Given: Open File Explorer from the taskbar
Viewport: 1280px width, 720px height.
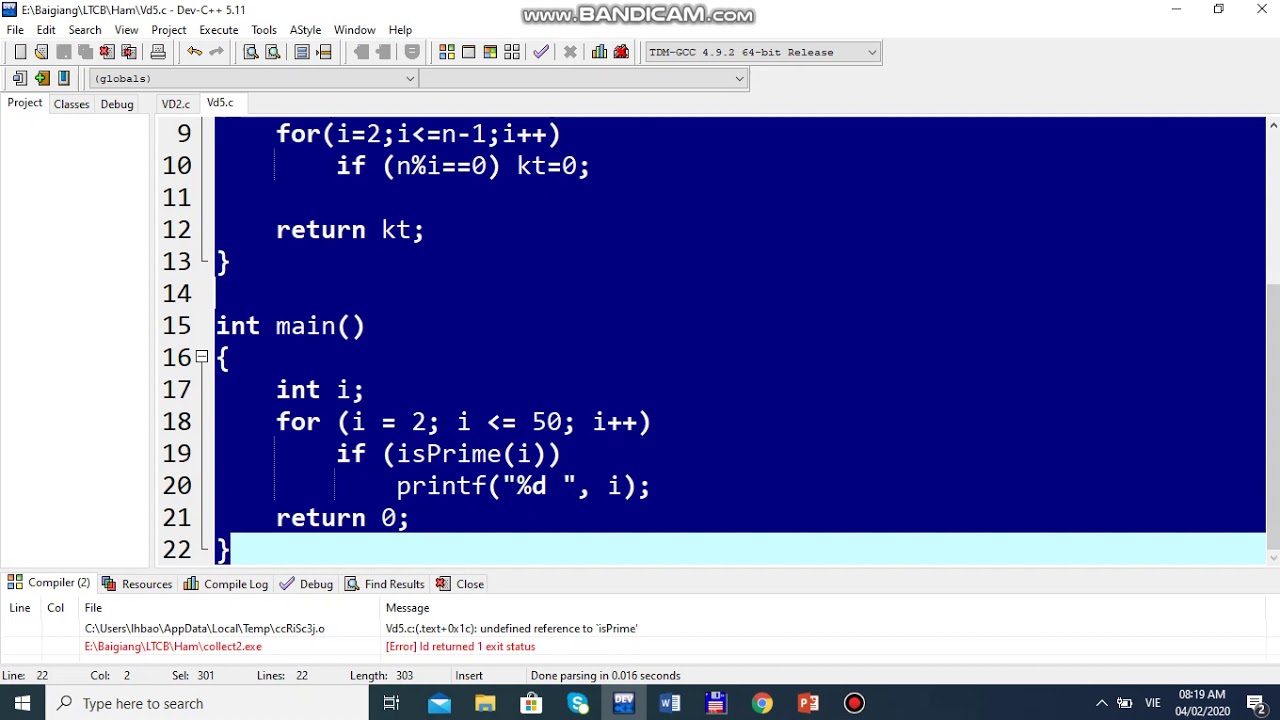Looking at the screenshot, I should click(x=485, y=703).
